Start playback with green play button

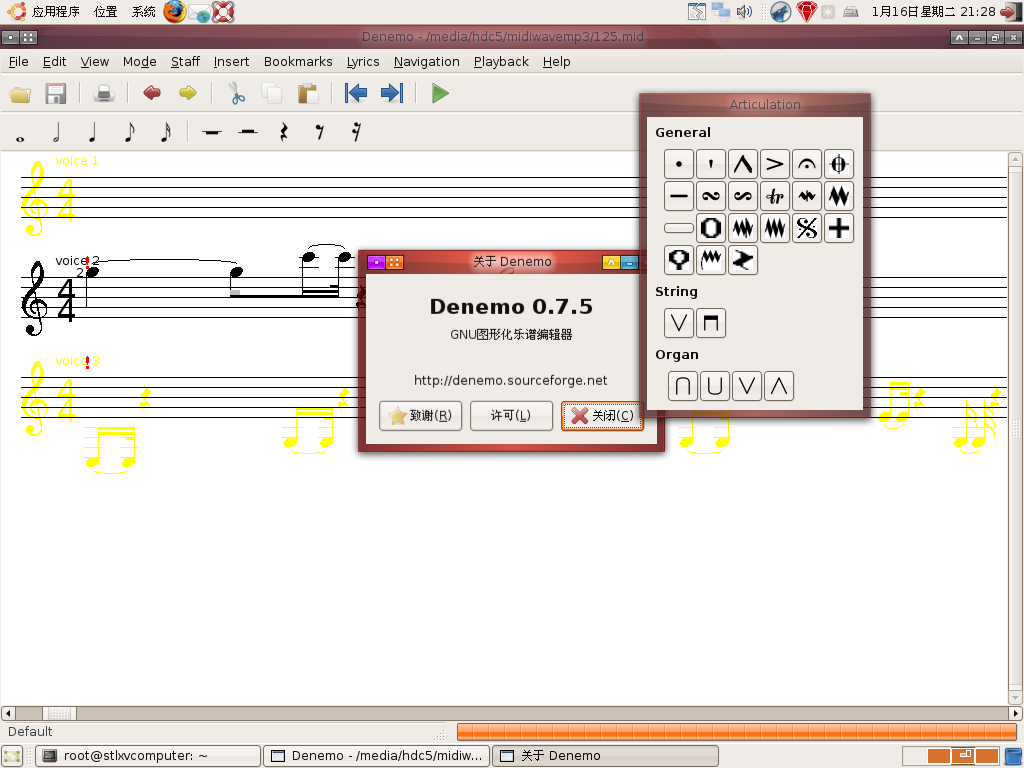(440, 94)
